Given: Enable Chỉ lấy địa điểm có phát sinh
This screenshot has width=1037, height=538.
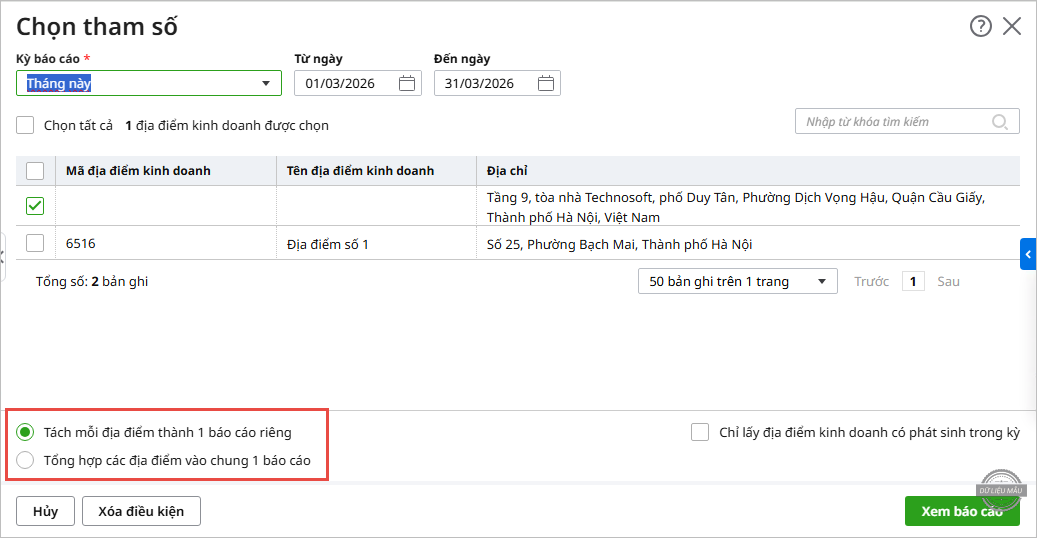Looking at the screenshot, I should 700,433.
